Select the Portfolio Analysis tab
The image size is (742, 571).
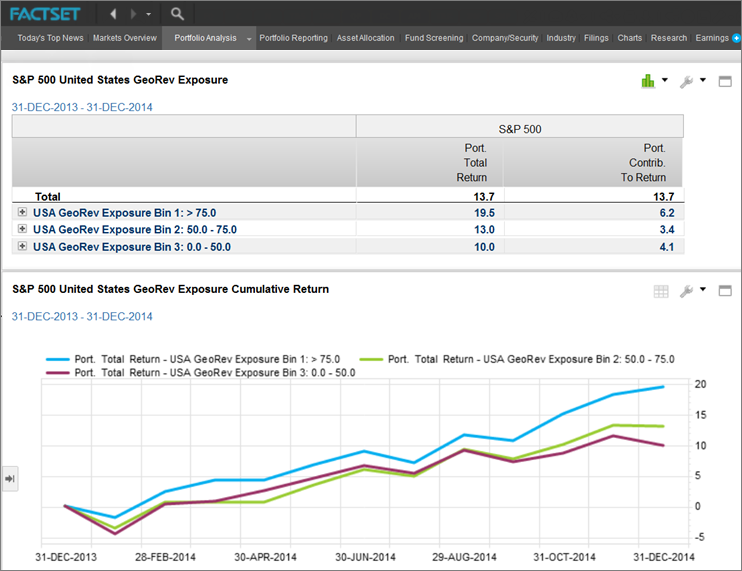[205, 38]
